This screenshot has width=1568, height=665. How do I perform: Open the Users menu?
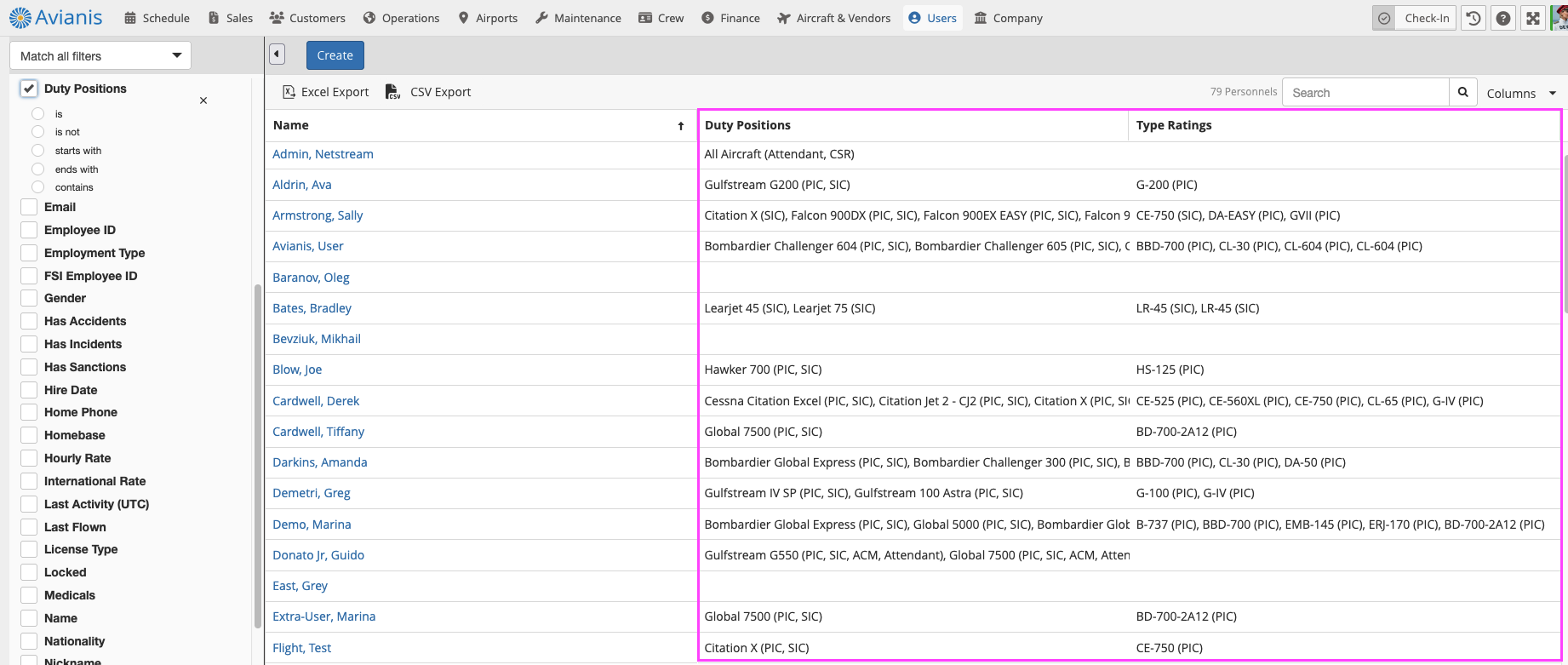[933, 18]
